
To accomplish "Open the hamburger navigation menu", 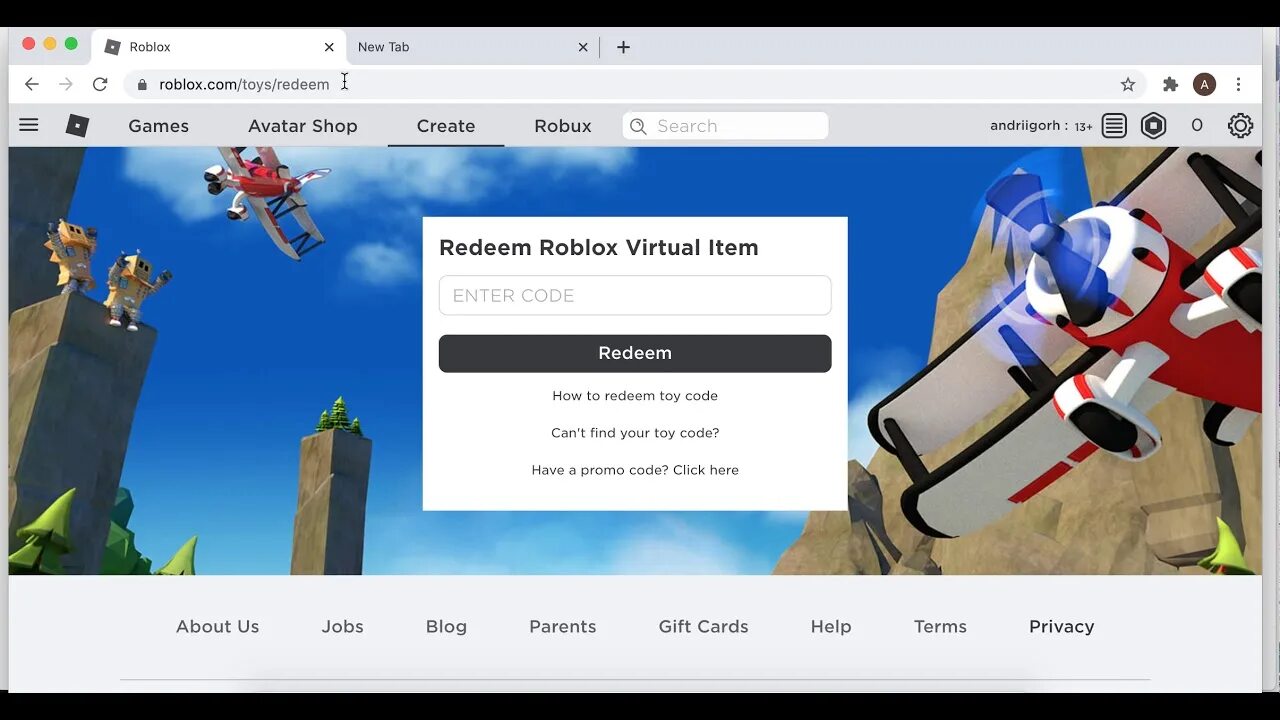I will tap(29, 125).
